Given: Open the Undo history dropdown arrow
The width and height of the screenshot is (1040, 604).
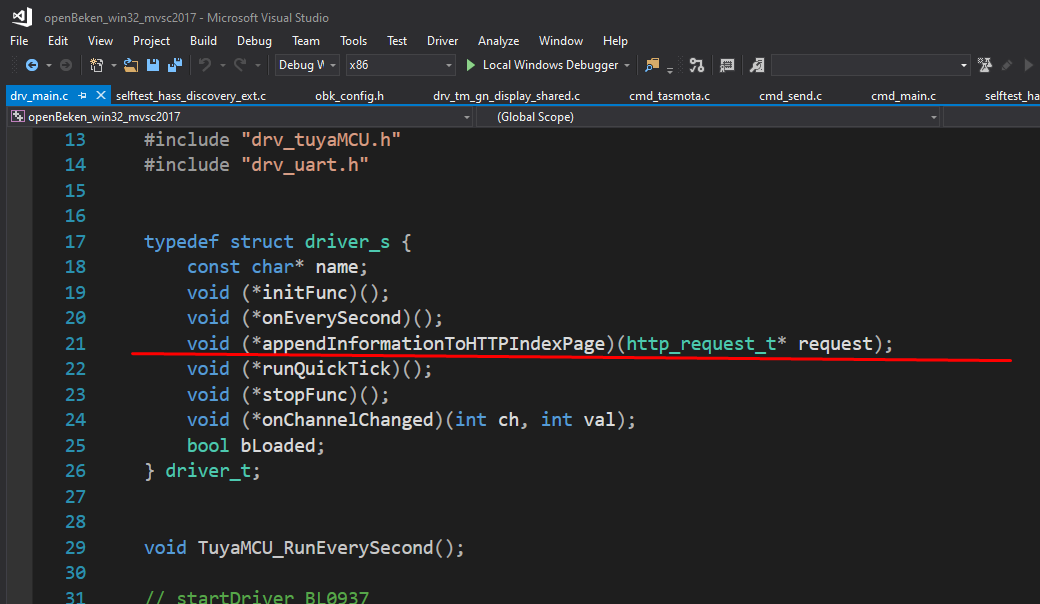Looking at the screenshot, I should [222, 66].
